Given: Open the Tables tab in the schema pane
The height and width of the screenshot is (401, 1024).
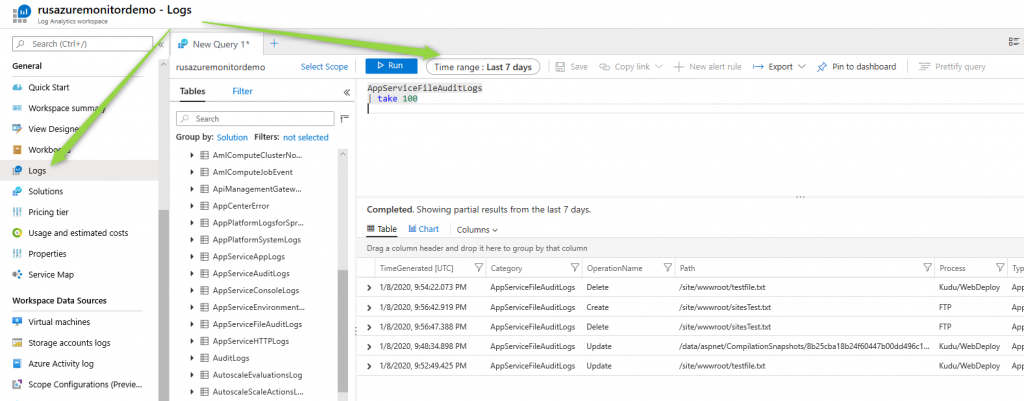Looking at the screenshot, I should (192, 91).
